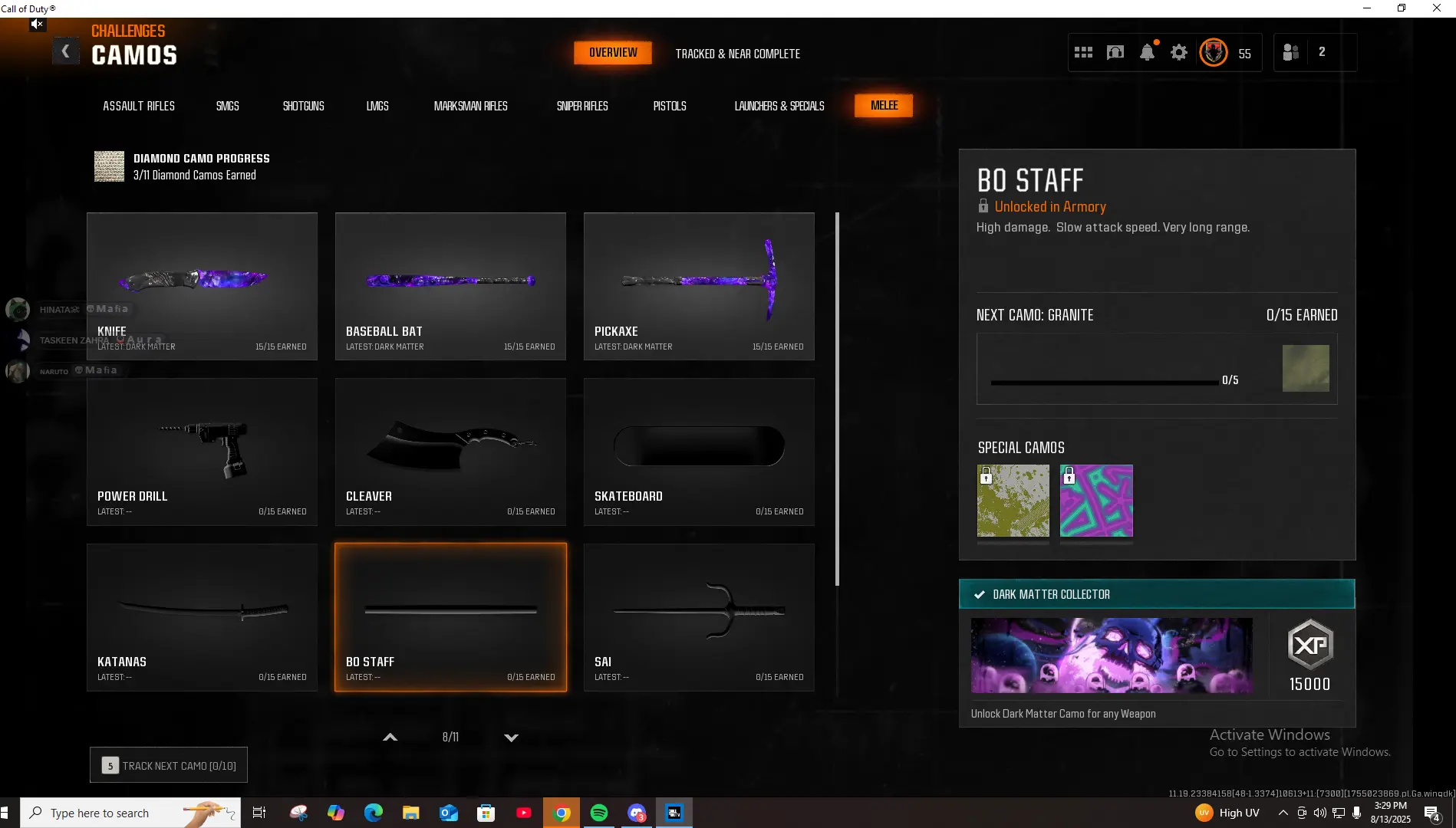Image resolution: width=1456 pixels, height=828 pixels.
Task: Click the Overview button
Action: tap(613, 53)
